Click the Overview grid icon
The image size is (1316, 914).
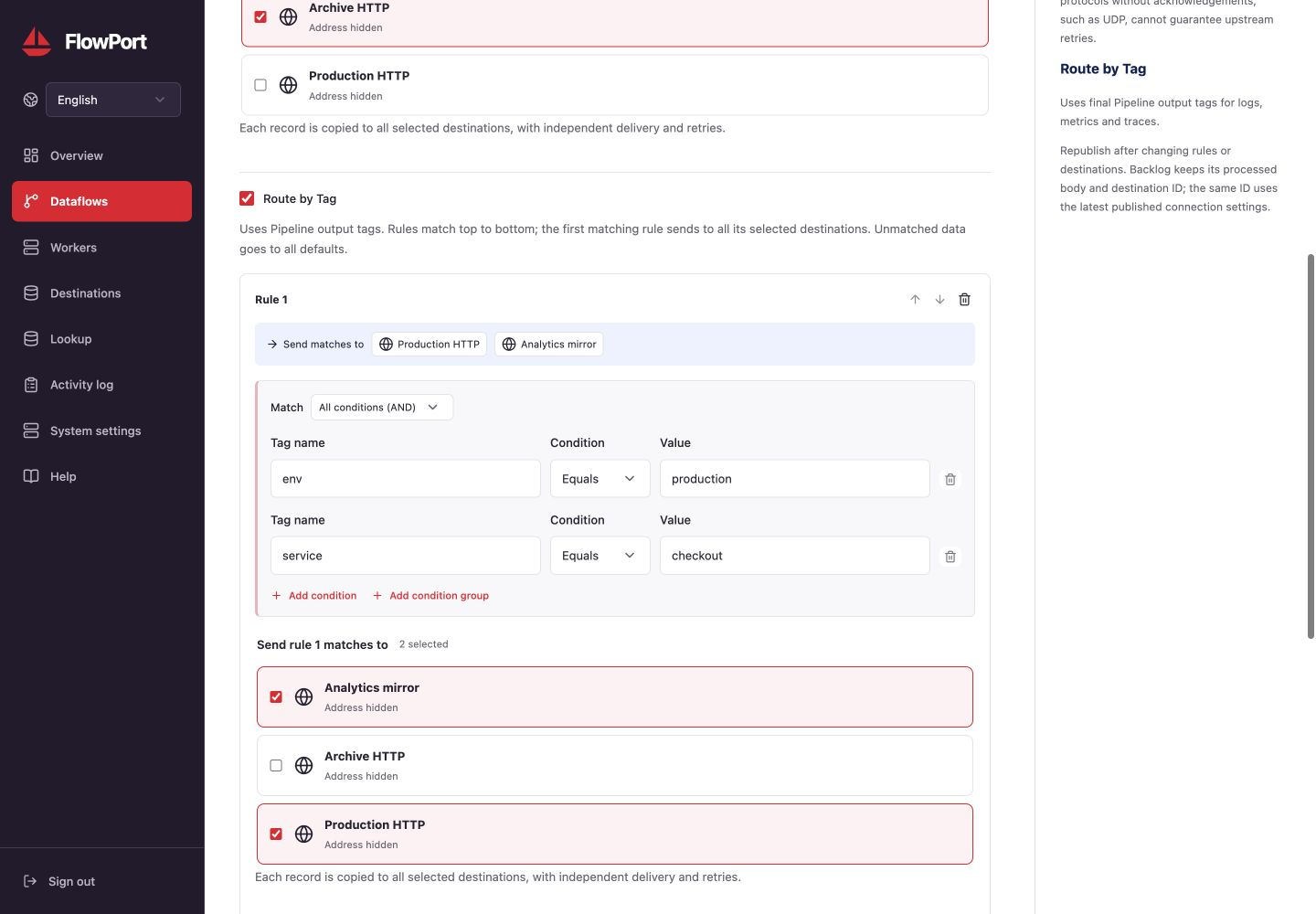pos(31,155)
